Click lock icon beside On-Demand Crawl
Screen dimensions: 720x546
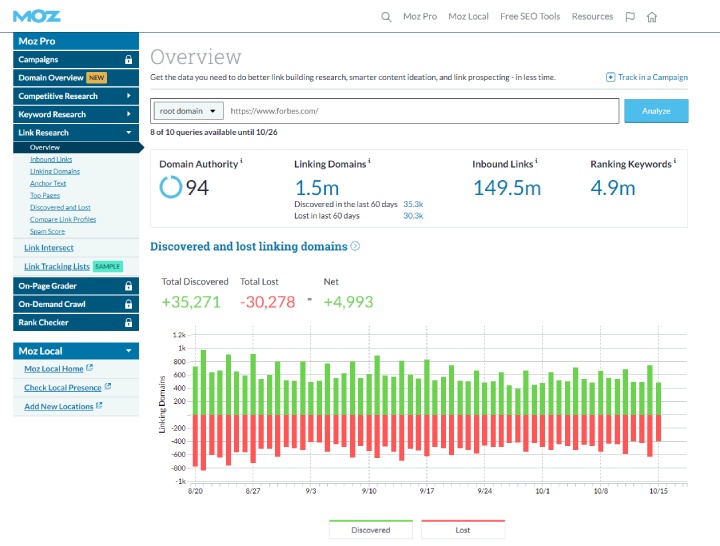point(129,304)
